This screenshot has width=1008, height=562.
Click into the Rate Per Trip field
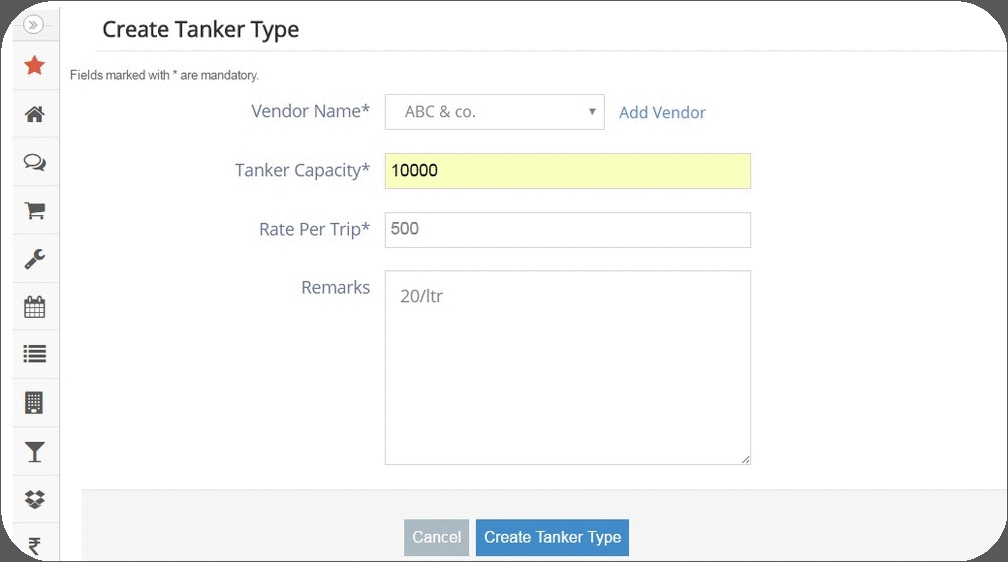click(x=567, y=229)
